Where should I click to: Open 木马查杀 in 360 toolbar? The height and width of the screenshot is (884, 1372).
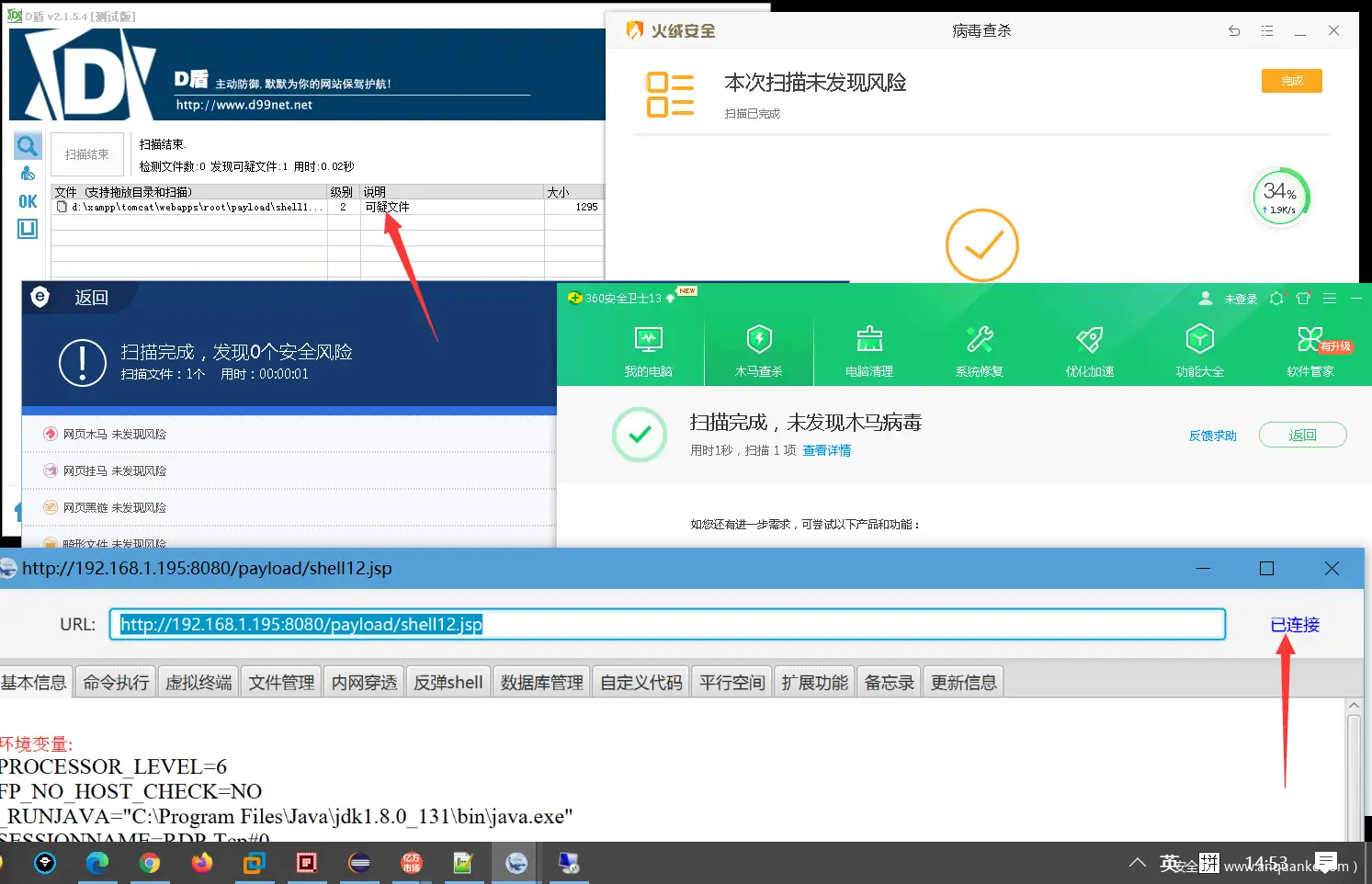[758, 350]
